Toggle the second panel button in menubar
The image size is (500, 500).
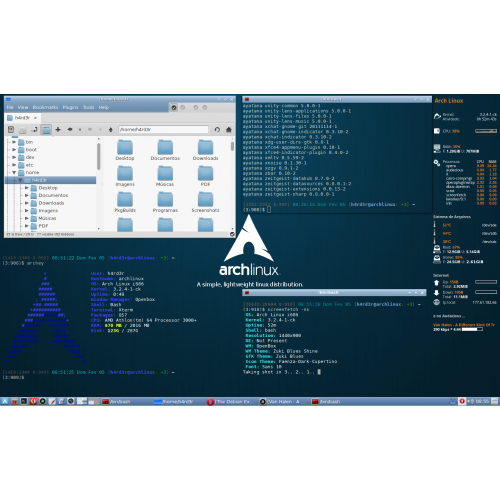(183, 107)
